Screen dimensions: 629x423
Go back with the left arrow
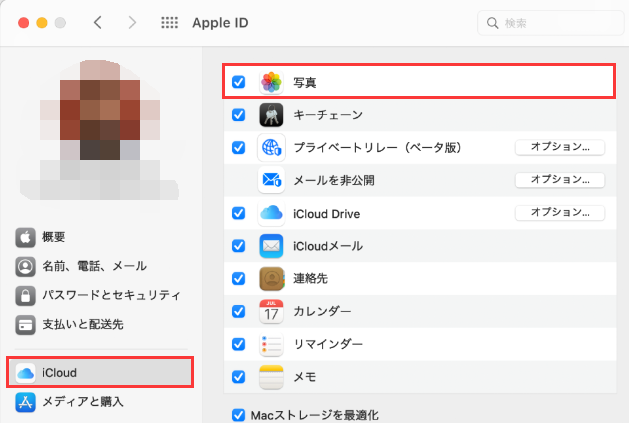pyautogui.click(x=97, y=23)
